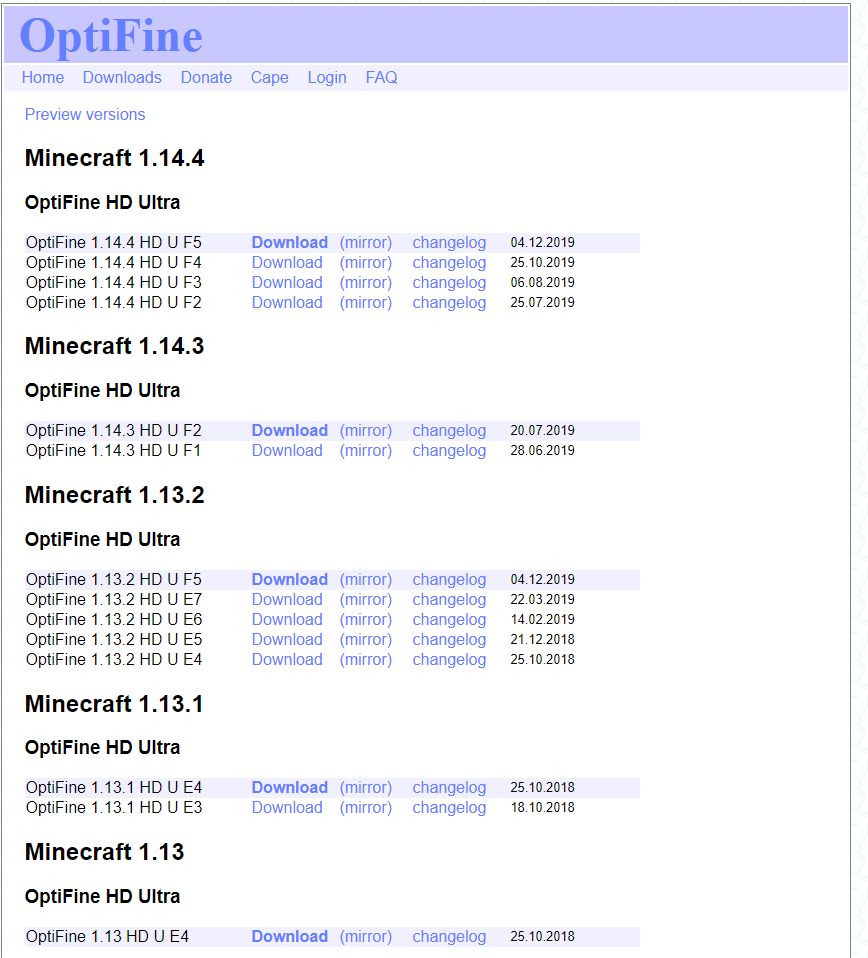868x958 pixels.
Task: Download OptiFine 1.13.1 HD U E3
Action: pos(287,808)
